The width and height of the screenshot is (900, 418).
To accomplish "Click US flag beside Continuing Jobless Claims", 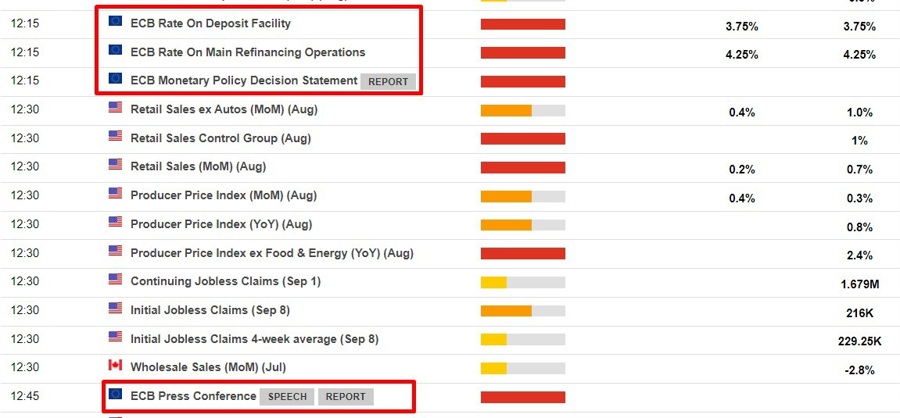I will (x=115, y=281).
